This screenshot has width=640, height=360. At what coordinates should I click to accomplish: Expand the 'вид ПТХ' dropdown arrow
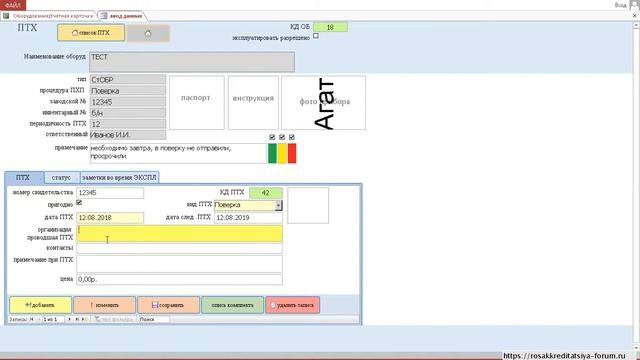point(278,205)
